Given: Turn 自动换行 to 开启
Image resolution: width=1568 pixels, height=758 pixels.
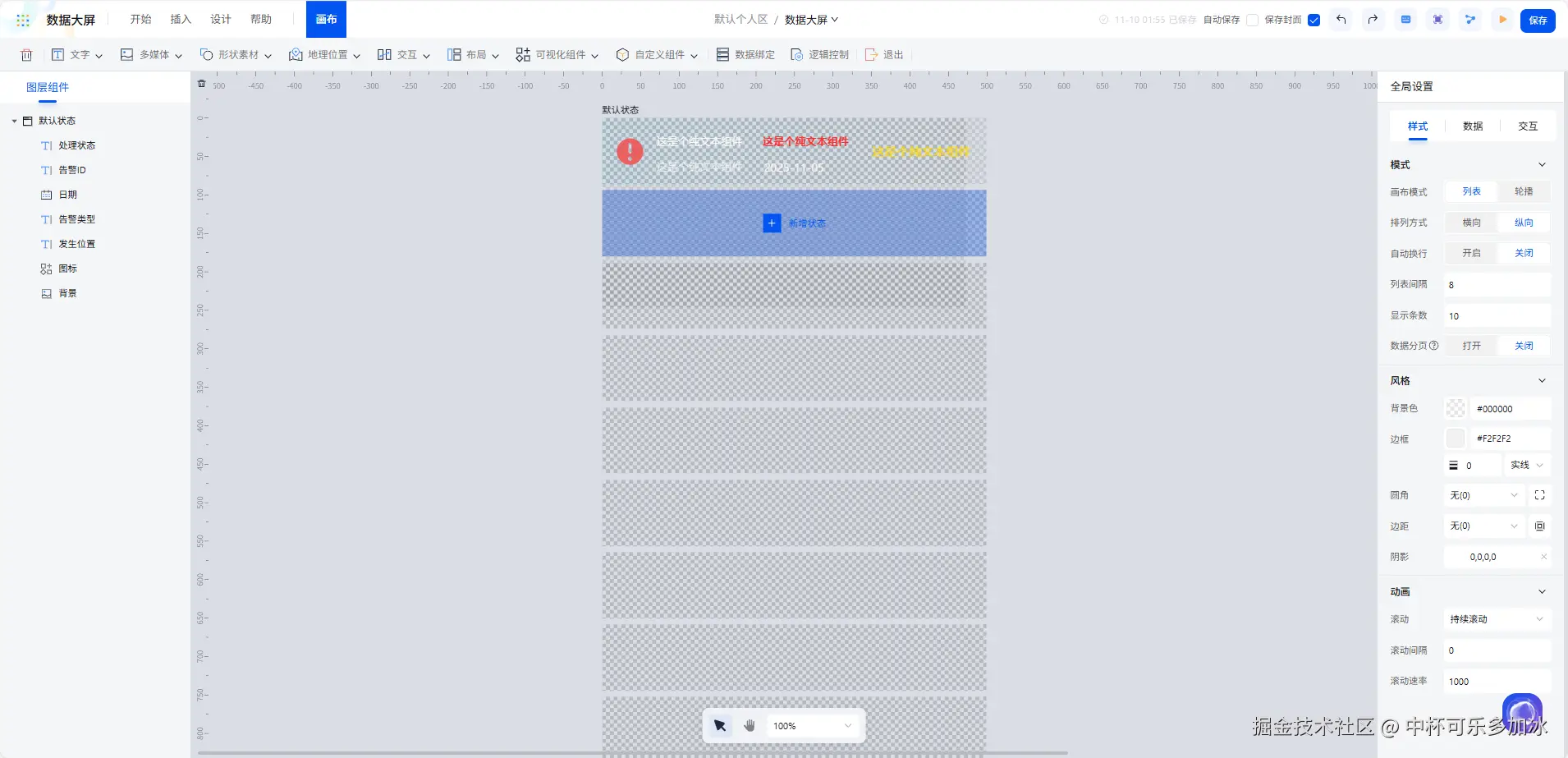Looking at the screenshot, I should (x=1471, y=253).
